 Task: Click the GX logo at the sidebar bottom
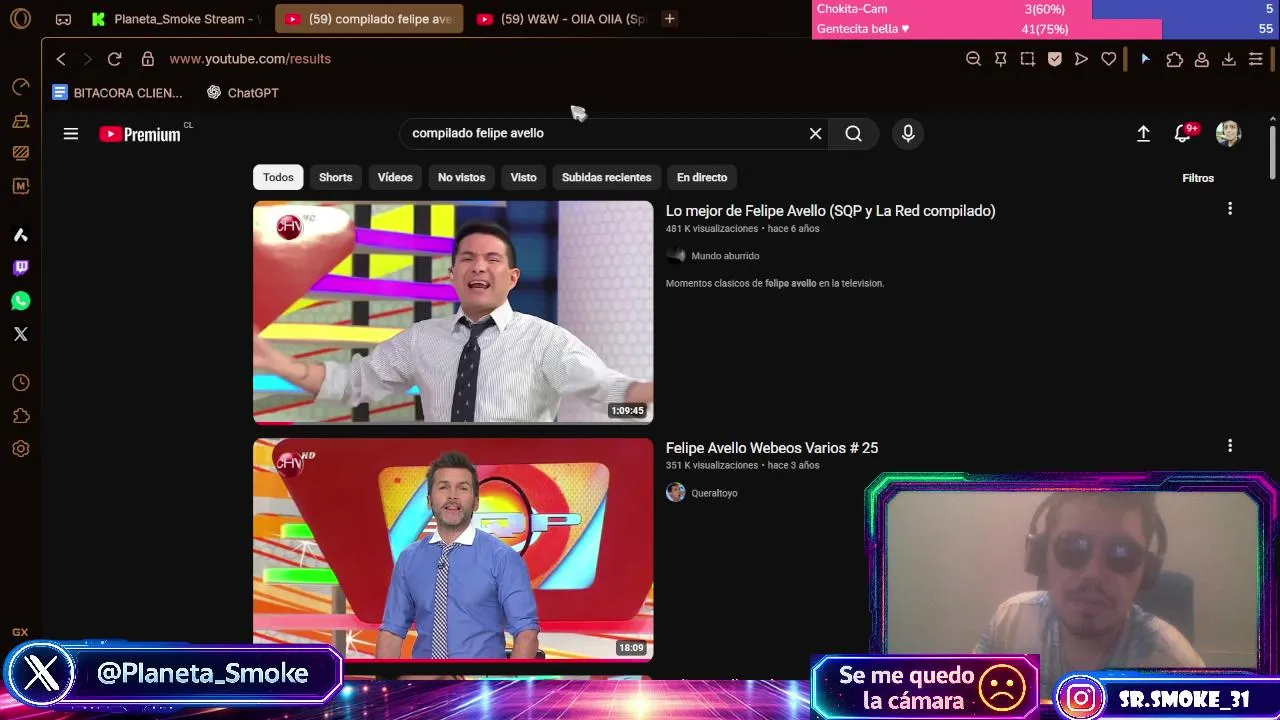20,633
